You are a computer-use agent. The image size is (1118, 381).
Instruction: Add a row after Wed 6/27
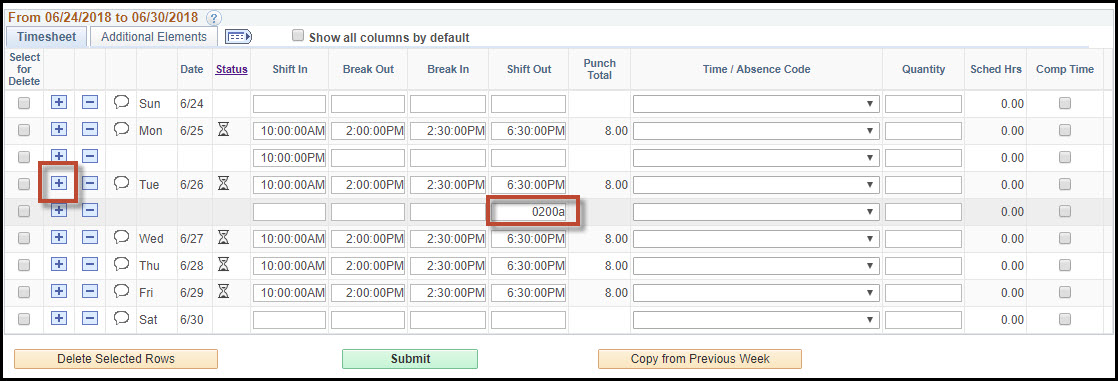59,238
